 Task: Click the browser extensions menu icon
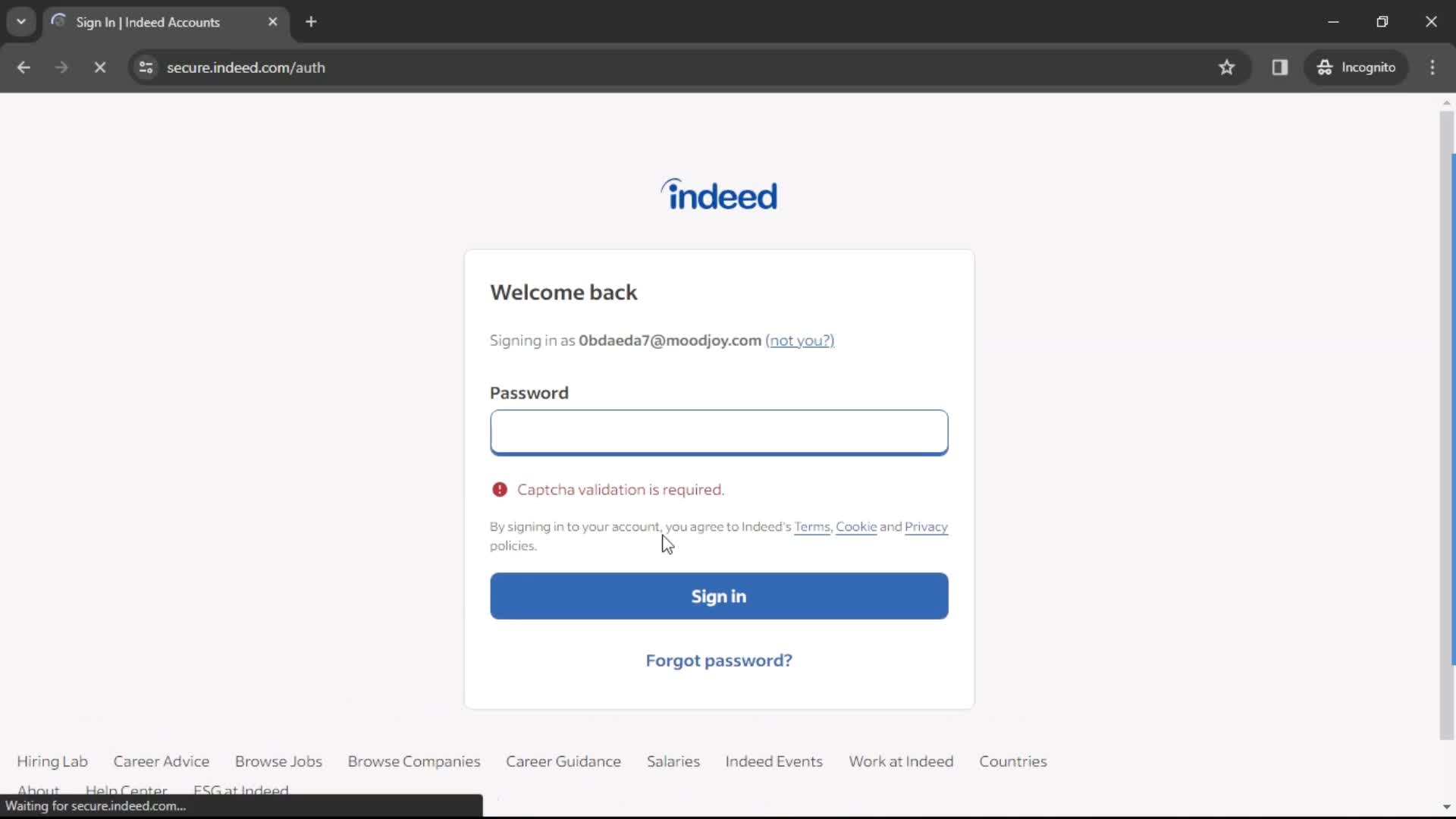coord(1281,67)
